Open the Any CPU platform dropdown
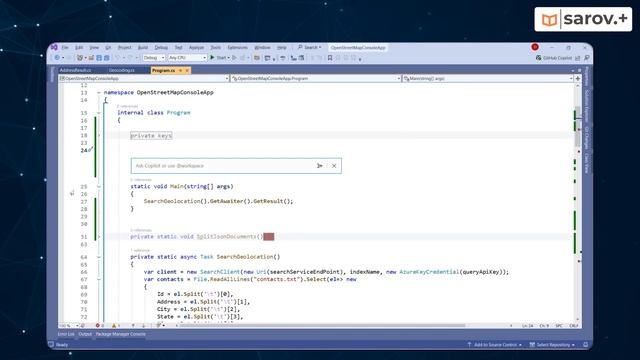 coord(187,58)
